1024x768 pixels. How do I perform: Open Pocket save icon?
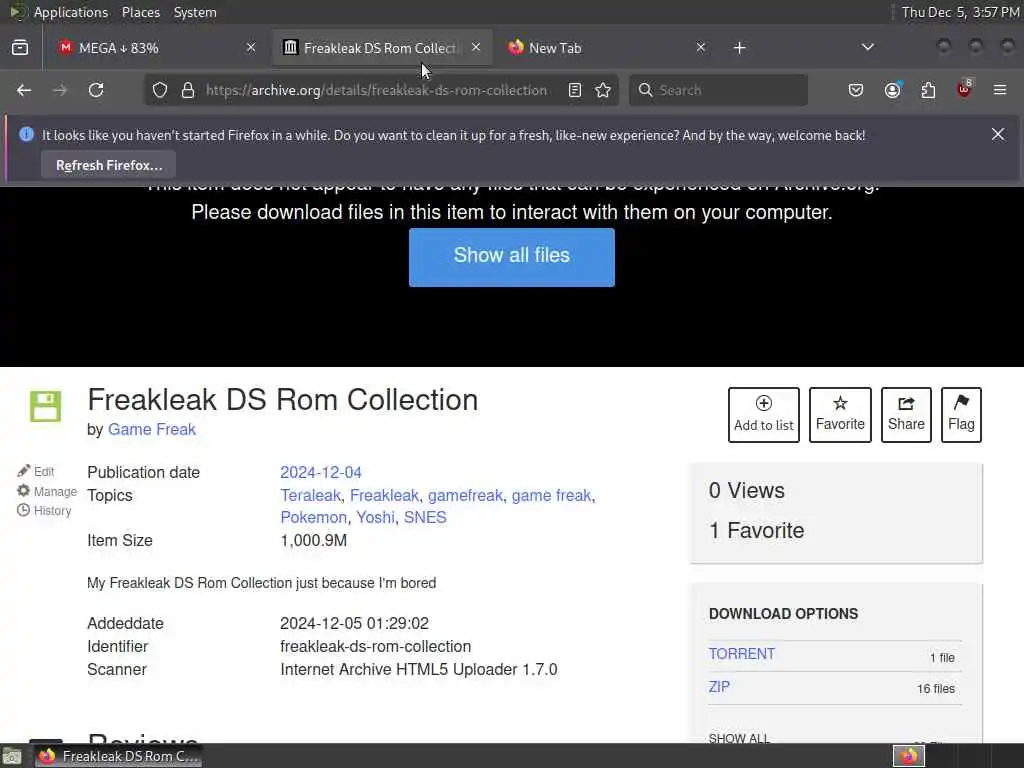856,90
